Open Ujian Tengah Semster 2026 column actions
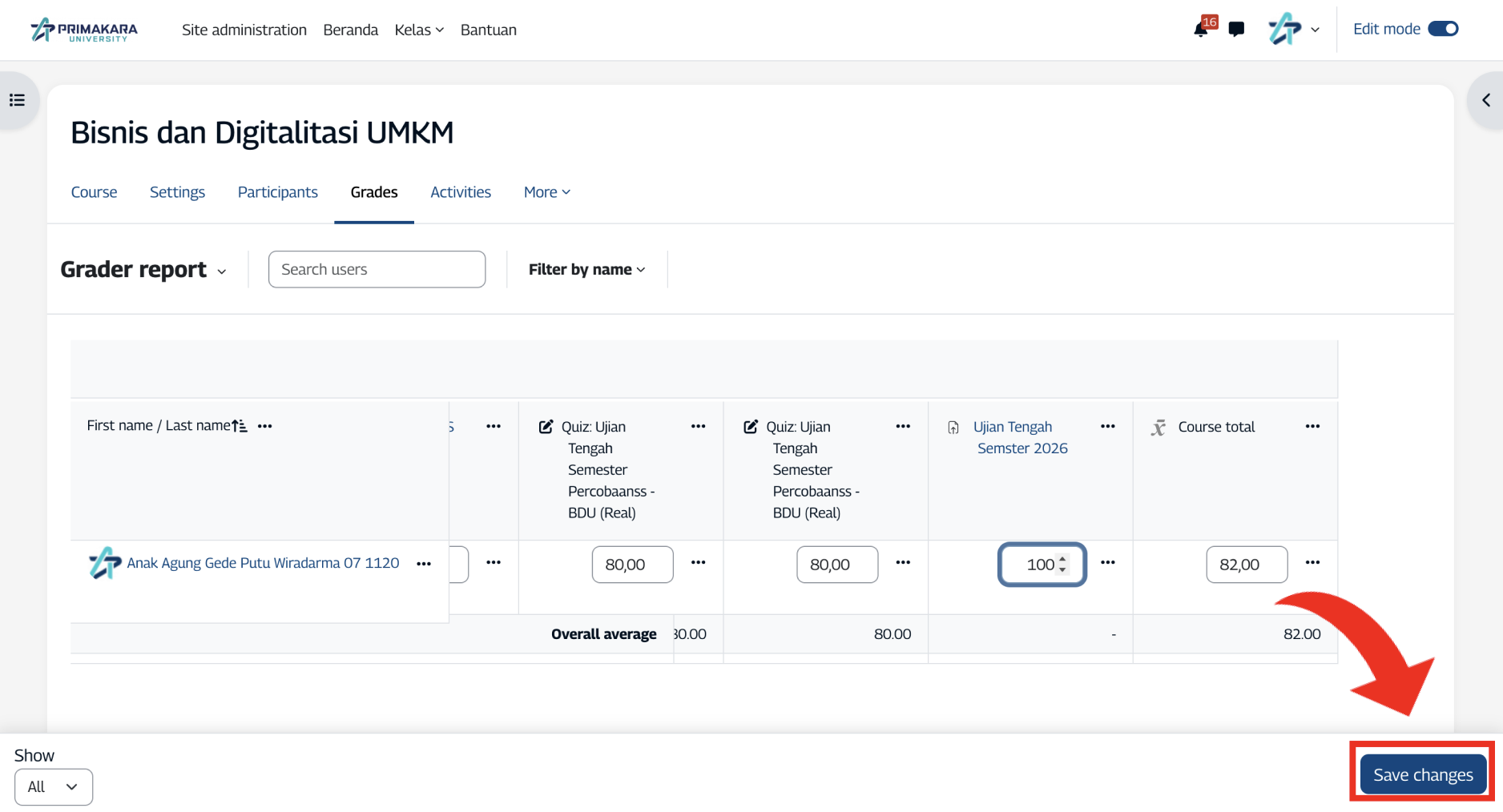This screenshot has width=1503, height=812. (1108, 426)
